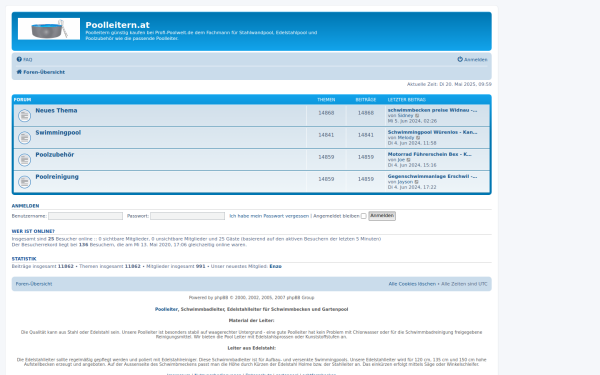
Task: Click the 'WER IST ONLINE?' heading
Action: (33, 232)
